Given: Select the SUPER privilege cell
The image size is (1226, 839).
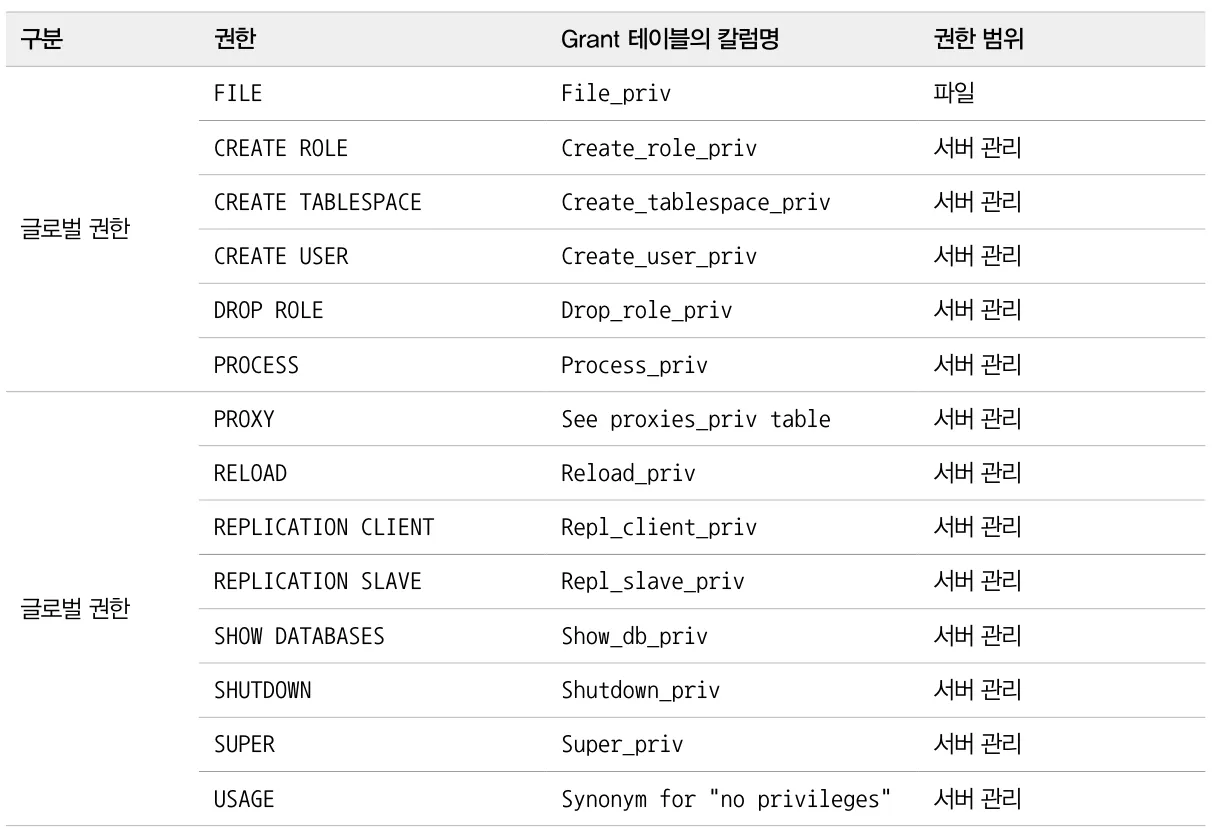Looking at the screenshot, I should click(244, 744).
